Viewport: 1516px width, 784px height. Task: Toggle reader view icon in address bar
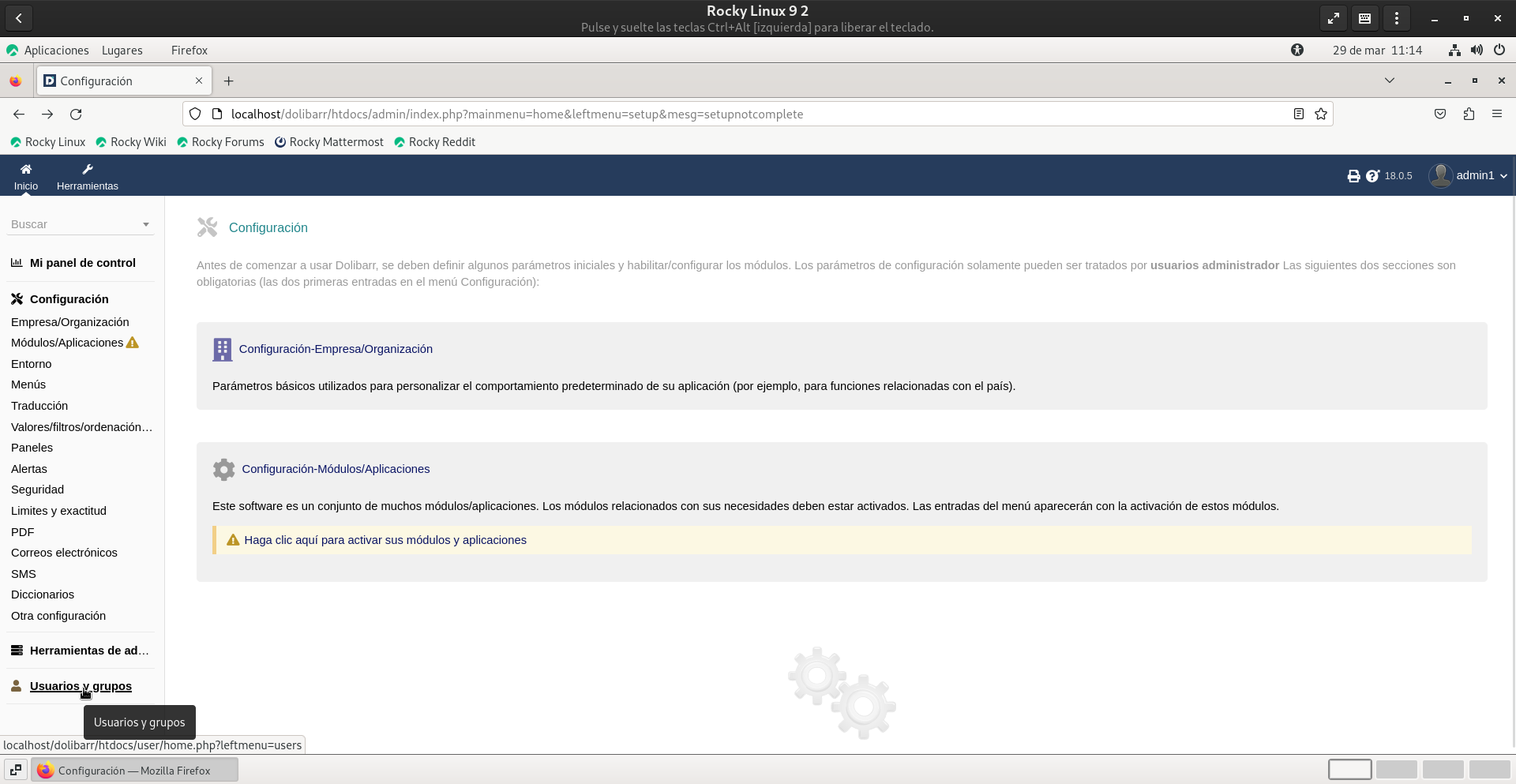pyautogui.click(x=1298, y=114)
